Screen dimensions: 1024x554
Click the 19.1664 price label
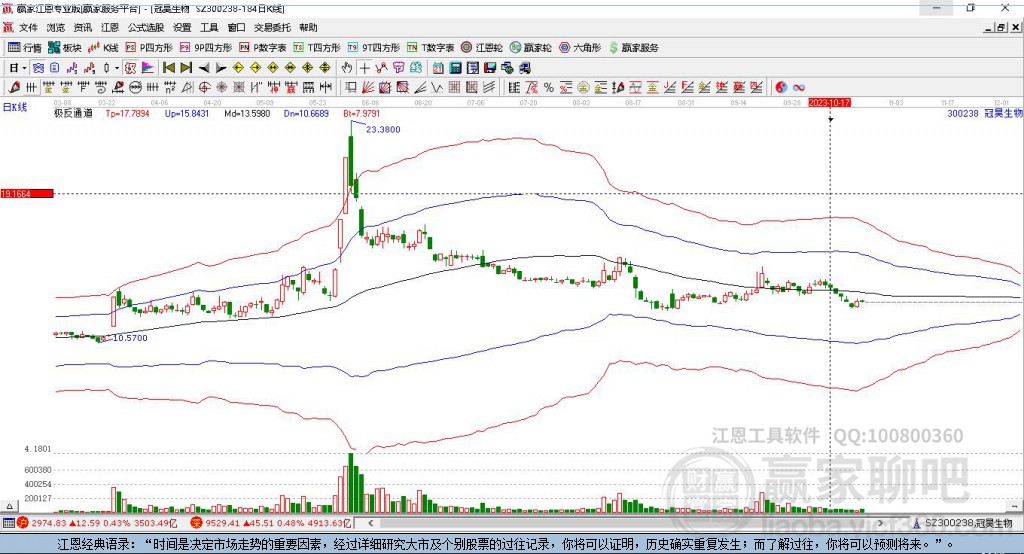tap(27, 193)
